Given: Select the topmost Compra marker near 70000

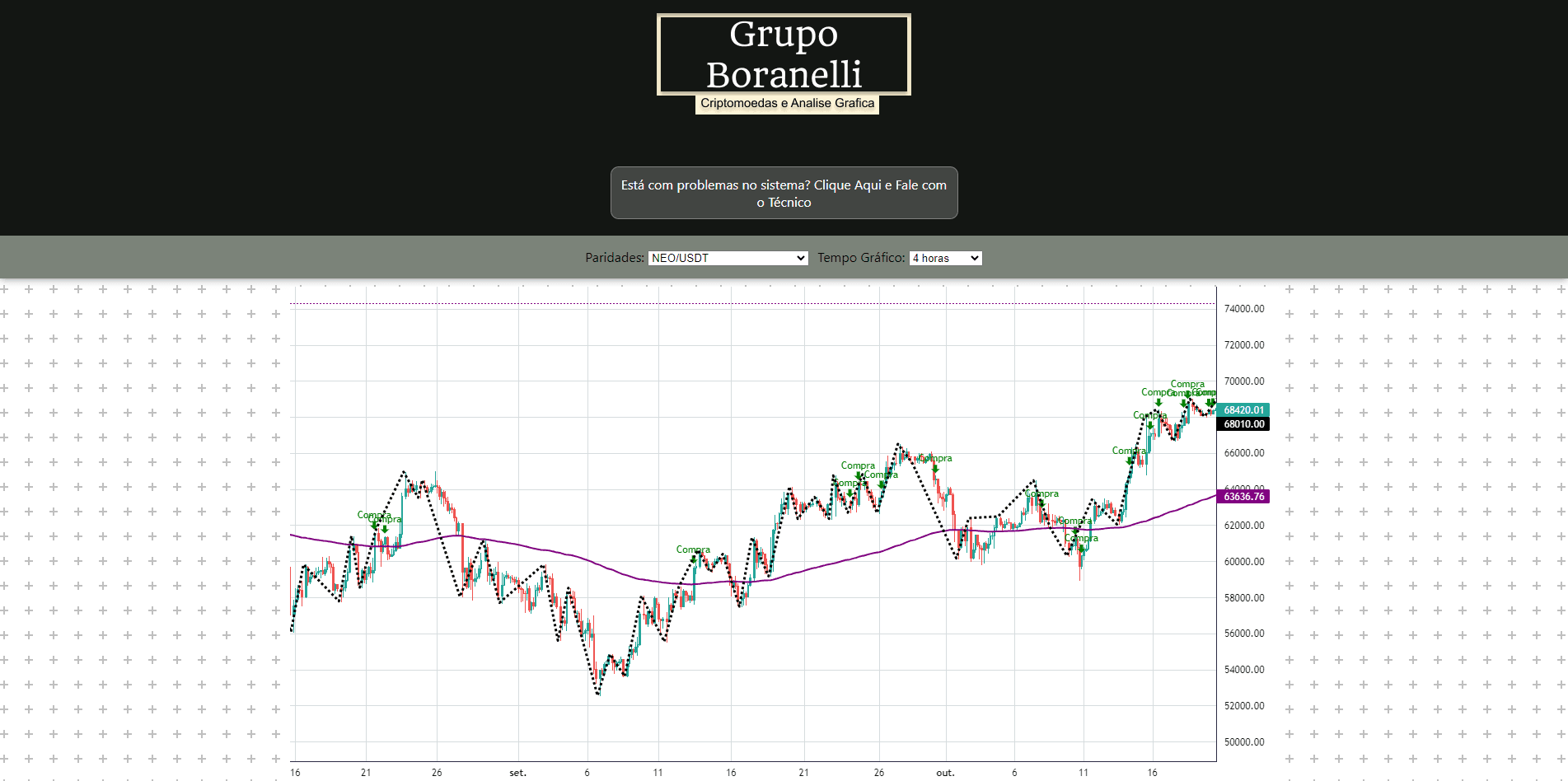Looking at the screenshot, I should click(1187, 394).
